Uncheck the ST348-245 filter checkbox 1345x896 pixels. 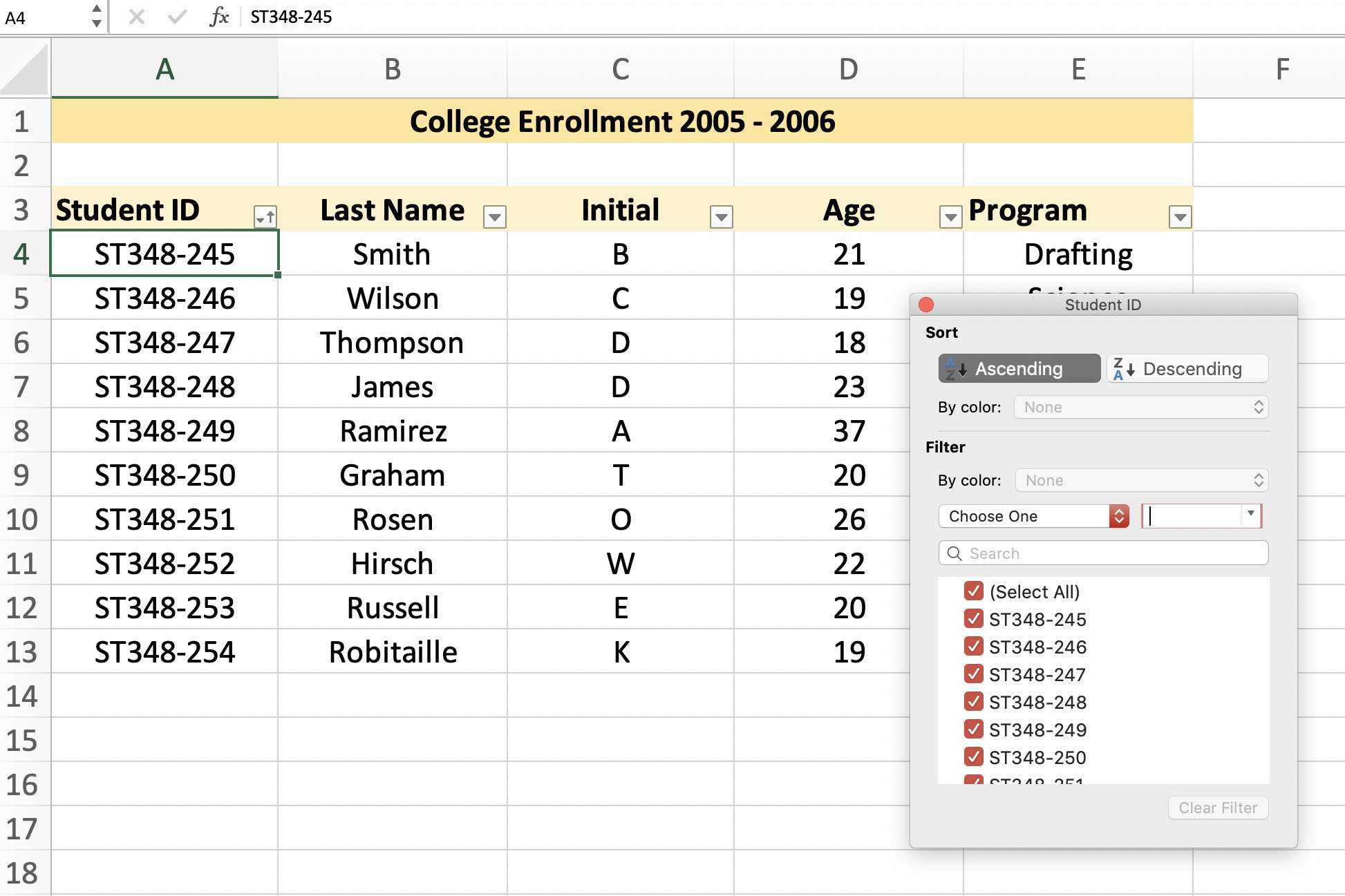coord(973,618)
